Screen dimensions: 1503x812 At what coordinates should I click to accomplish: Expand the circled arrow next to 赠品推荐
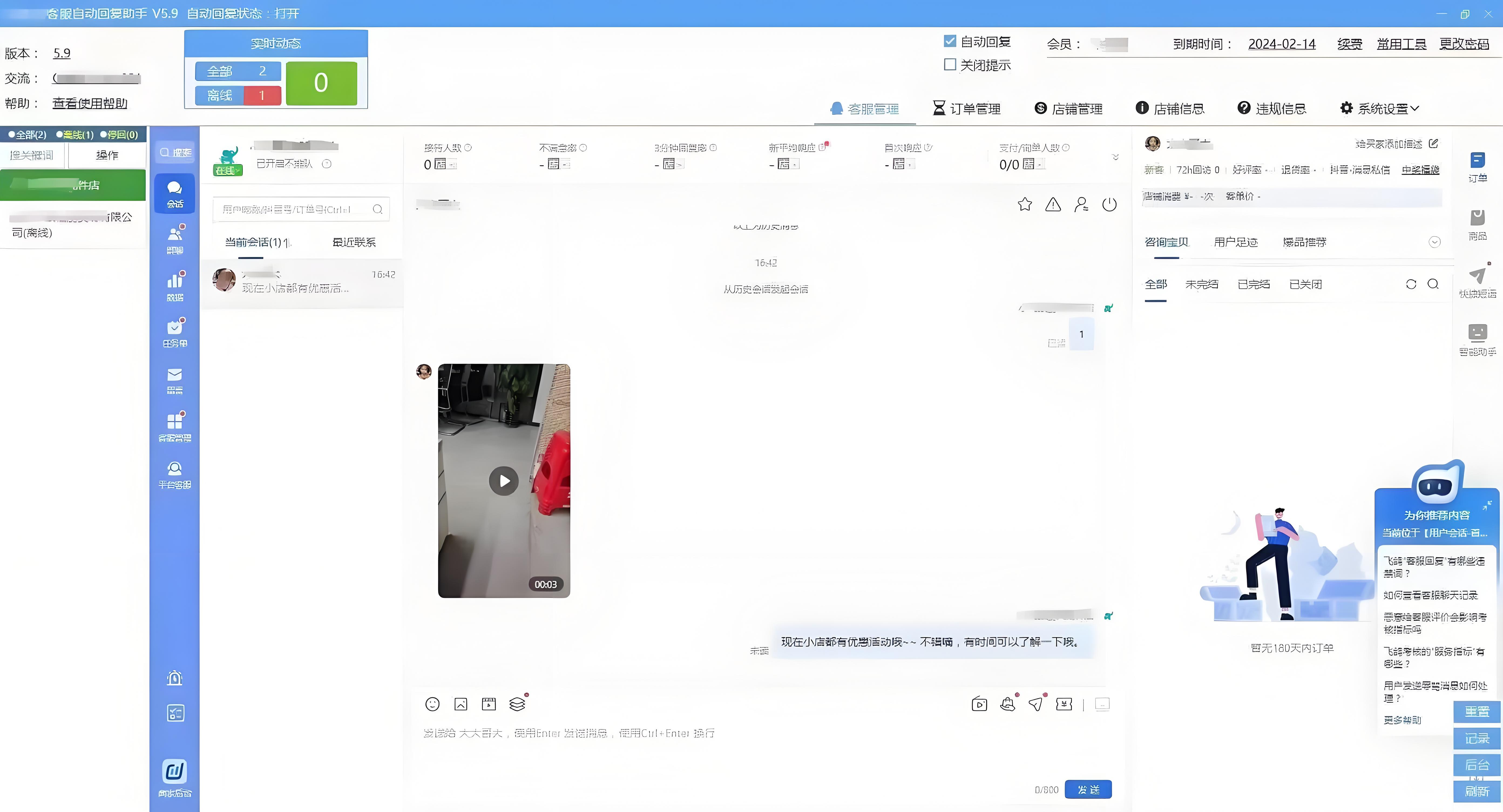click(1434, 242)
